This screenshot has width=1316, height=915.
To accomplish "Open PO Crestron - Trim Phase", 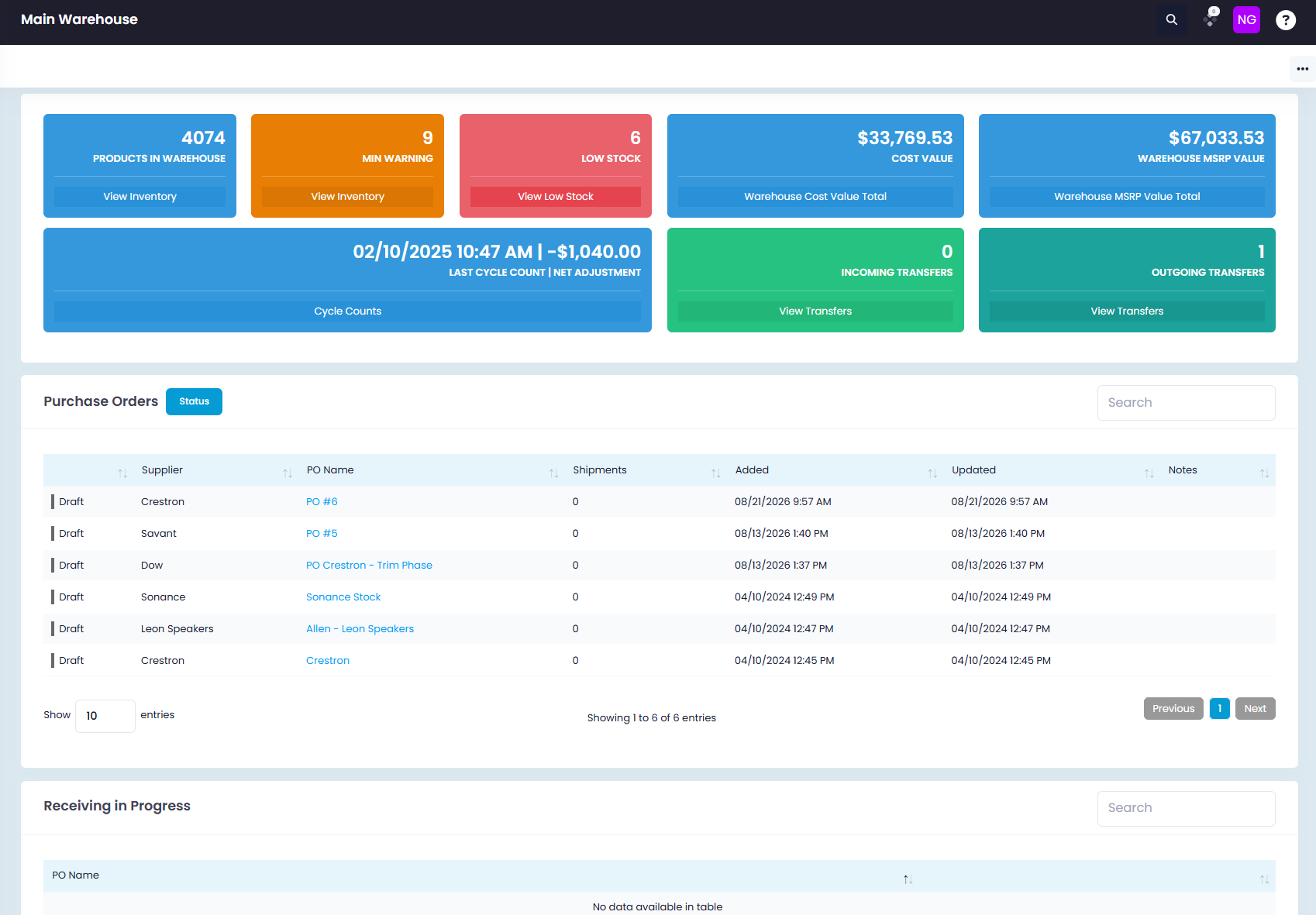I will pyautogui.click(x=369, y=566).
